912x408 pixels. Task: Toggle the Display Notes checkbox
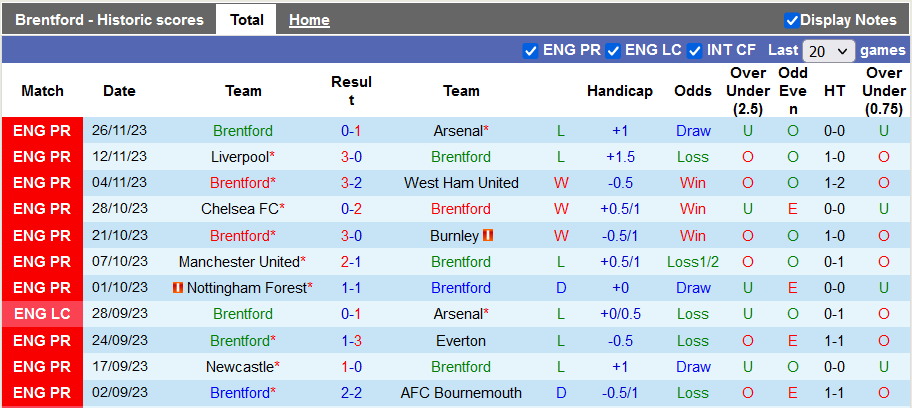[x=792, y=20]
